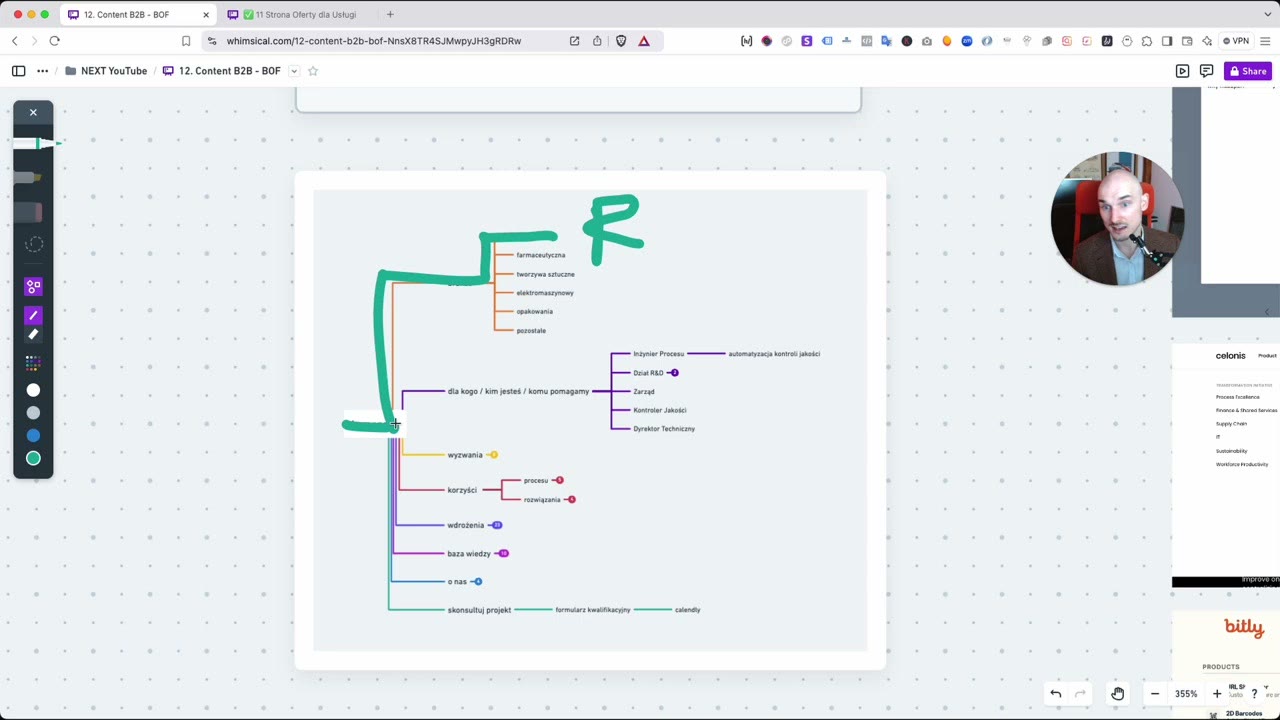Open the Leo AI sparkle icon
This screenshot has width=1280, height=720.
tap(1207, 41)
